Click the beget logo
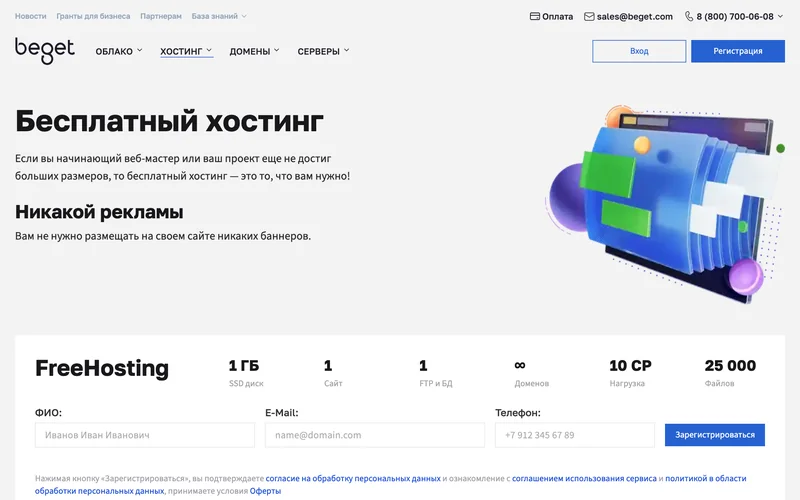This screenshot has height=500, width=800. [x=44, y=51]
